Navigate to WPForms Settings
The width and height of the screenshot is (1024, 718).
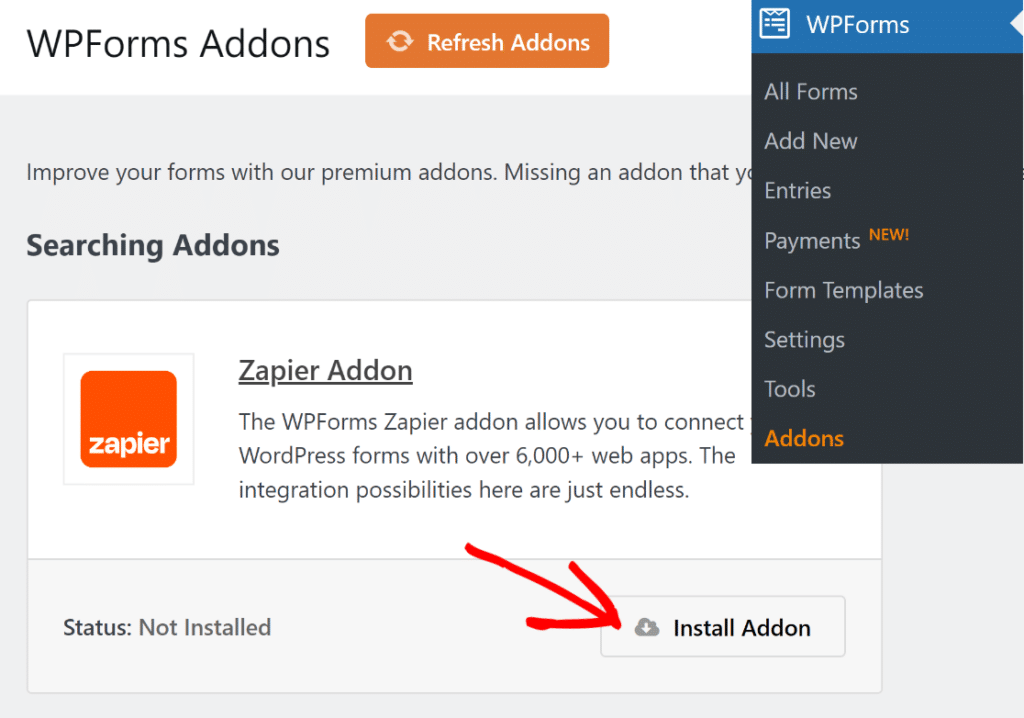(804, 339)
